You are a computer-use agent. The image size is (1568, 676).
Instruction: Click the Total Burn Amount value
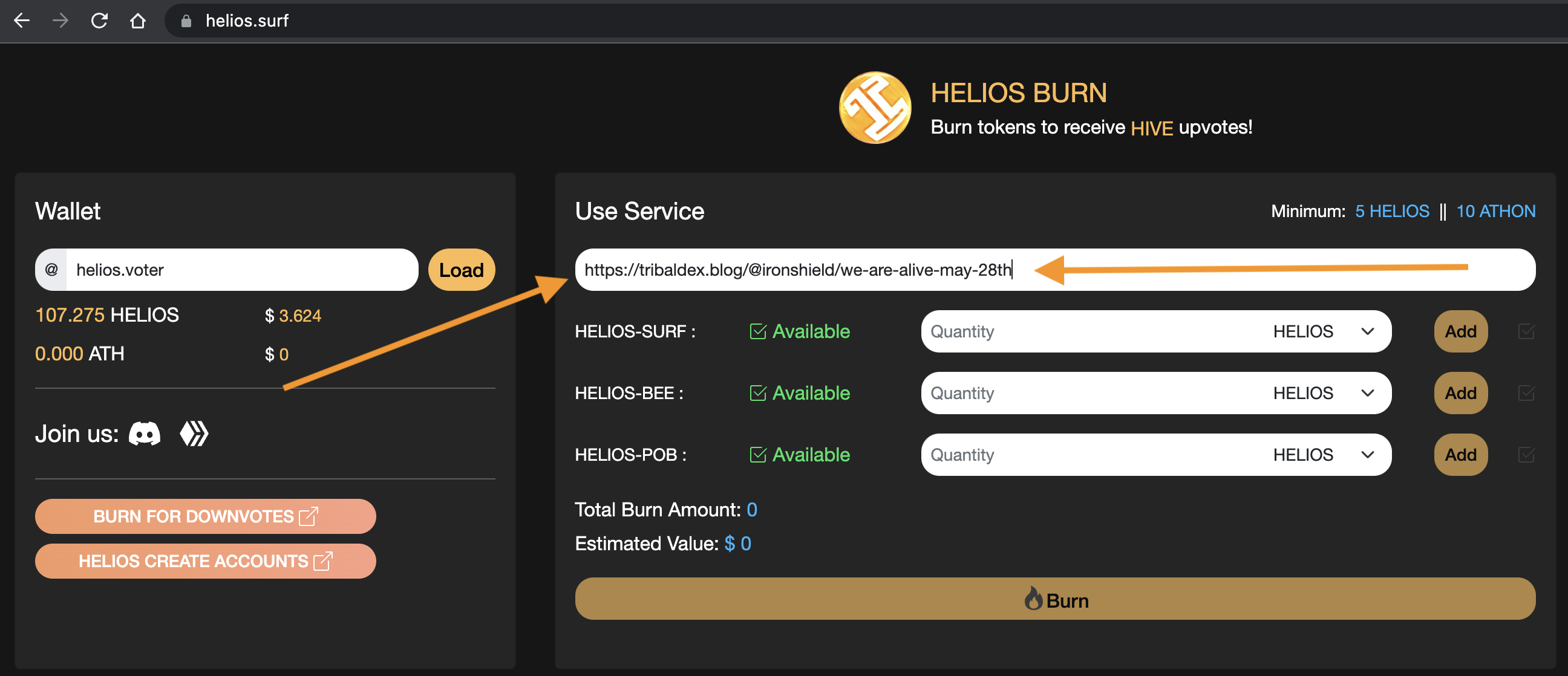pos(752,510)
